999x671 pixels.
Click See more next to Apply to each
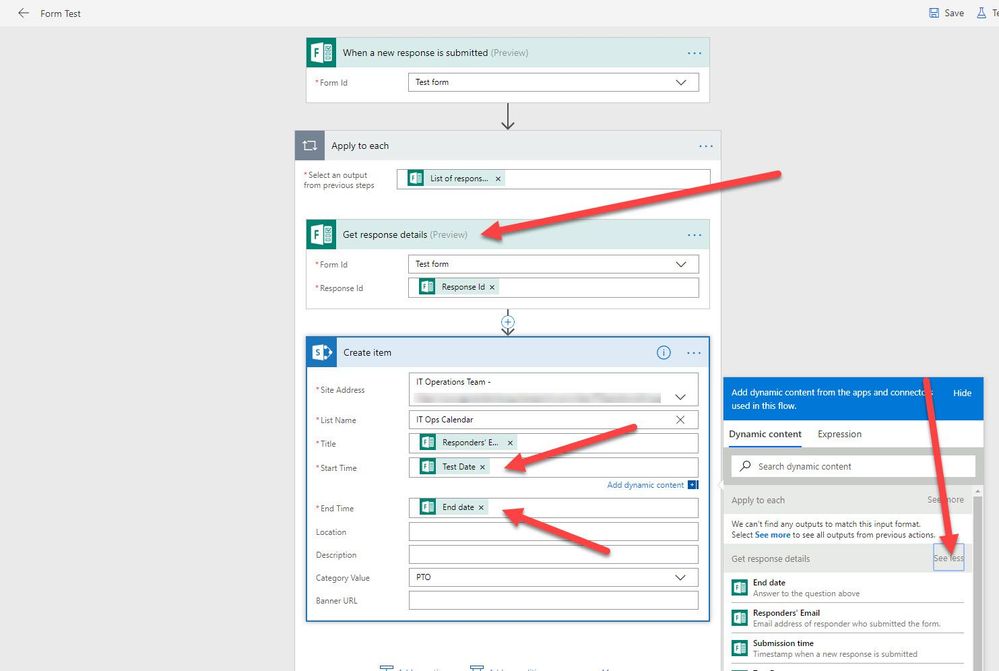pyautogui.click(x=945, y=500)
